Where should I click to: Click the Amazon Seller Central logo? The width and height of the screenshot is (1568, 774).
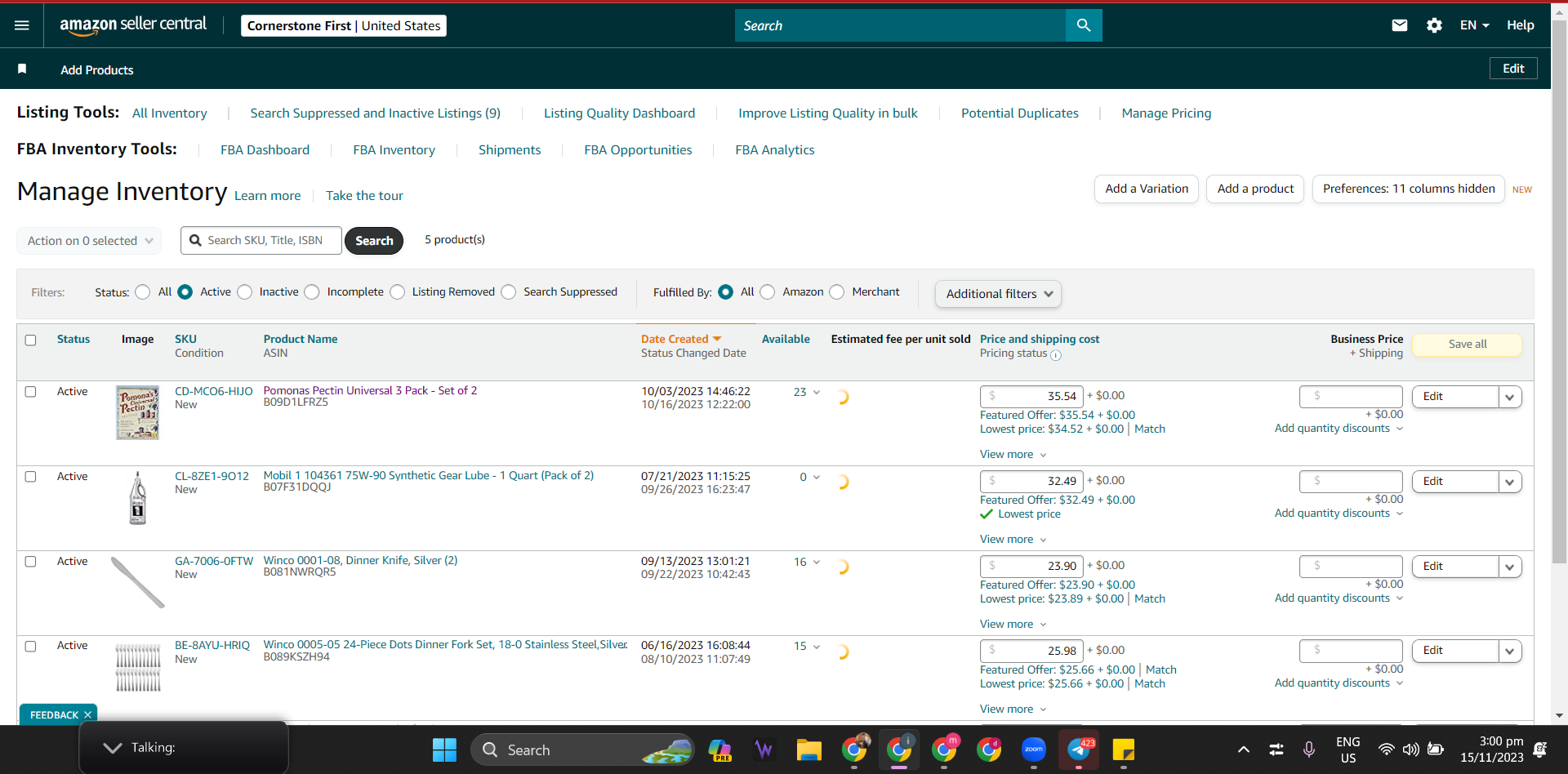pos(133,24)
